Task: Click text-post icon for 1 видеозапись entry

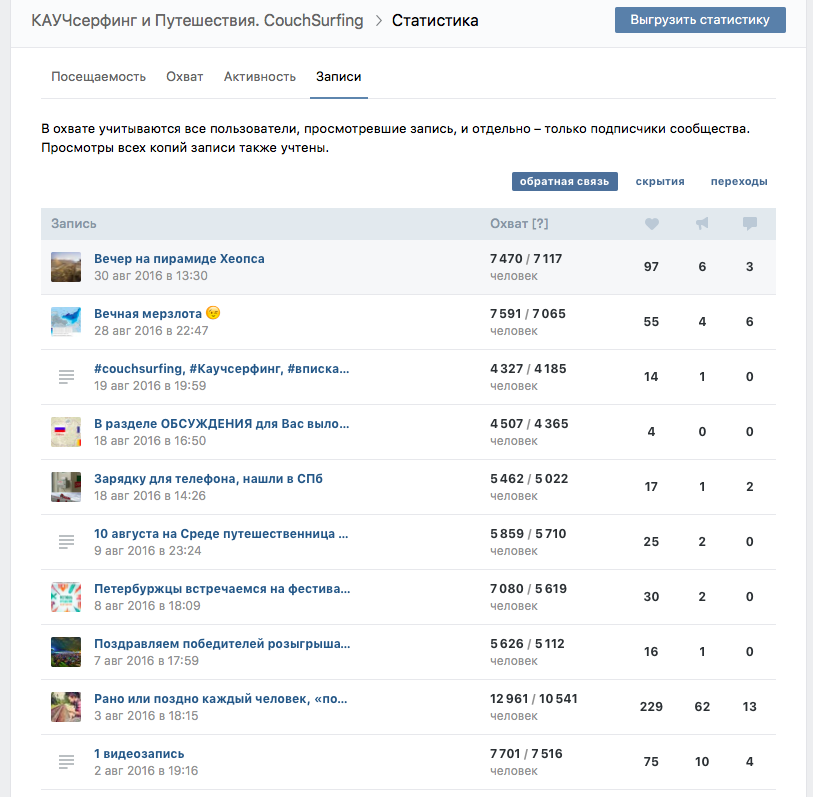Action: [66, 762]
